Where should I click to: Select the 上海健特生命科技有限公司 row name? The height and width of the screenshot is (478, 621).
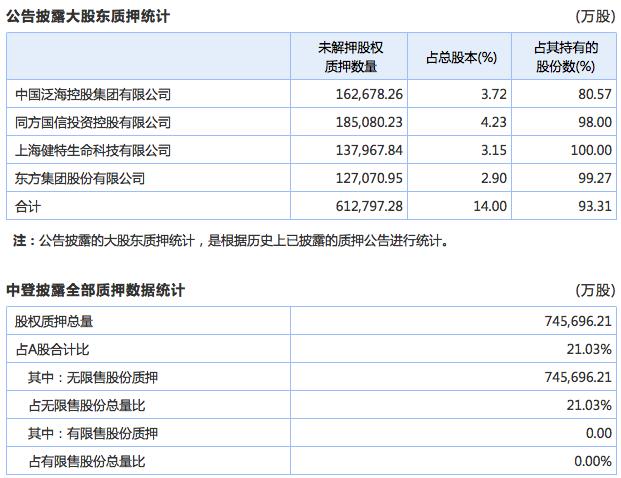pyautogui.click(x=93, y=150)
